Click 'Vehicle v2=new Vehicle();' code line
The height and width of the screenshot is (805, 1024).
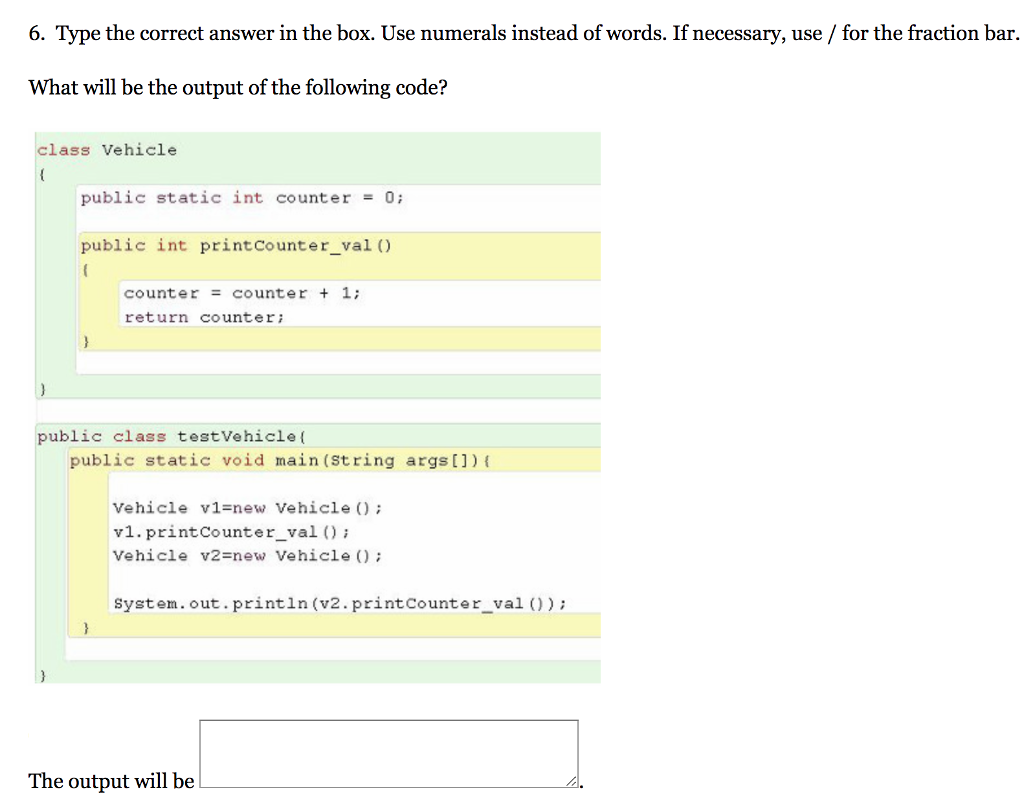[x=248, y=556]
